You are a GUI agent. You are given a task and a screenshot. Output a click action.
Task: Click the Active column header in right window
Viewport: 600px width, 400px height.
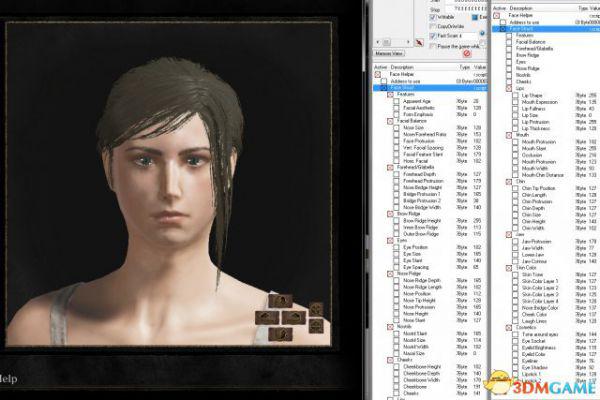click(x=499, y=8)
